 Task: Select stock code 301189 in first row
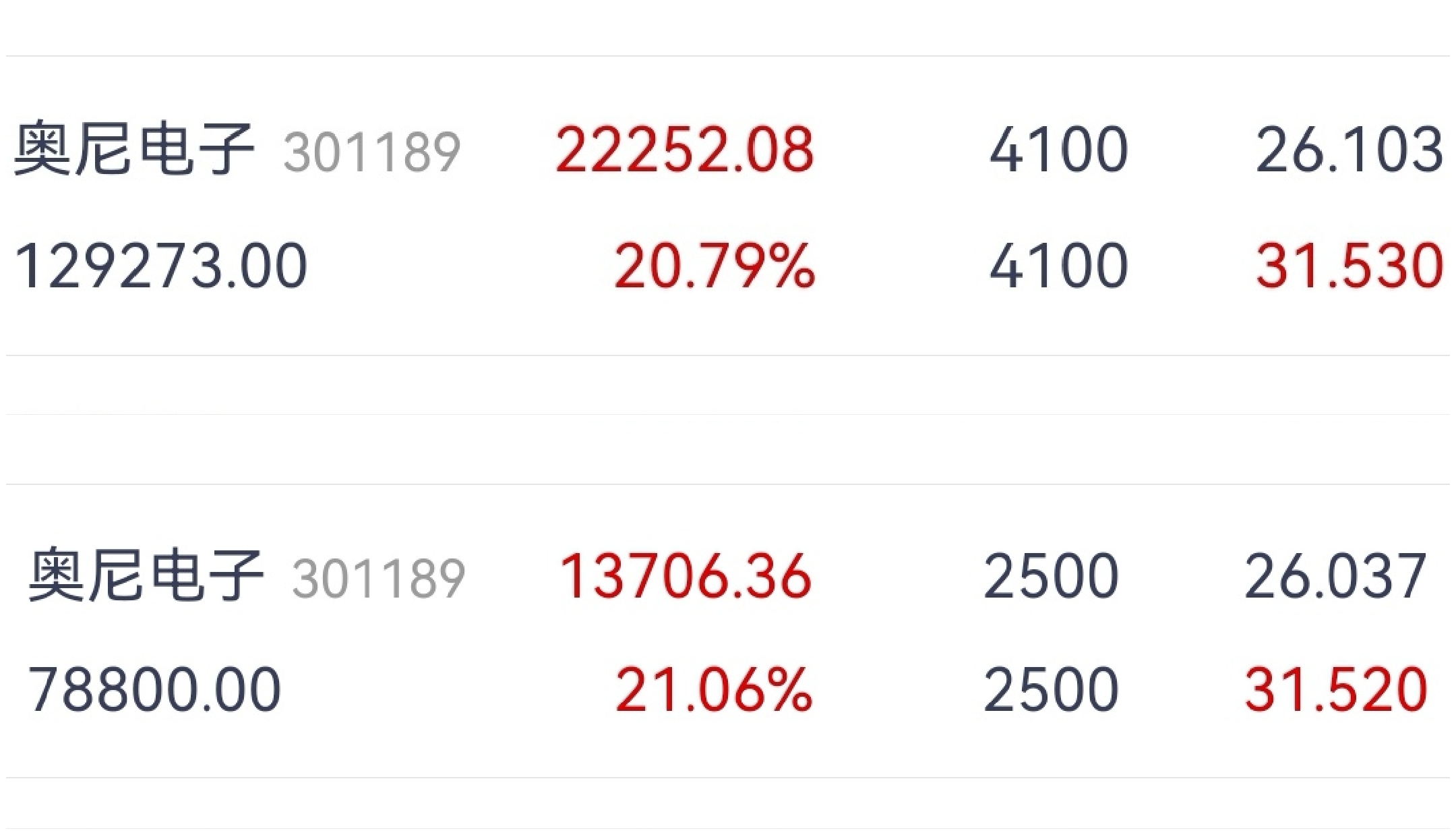click(372, 152)
